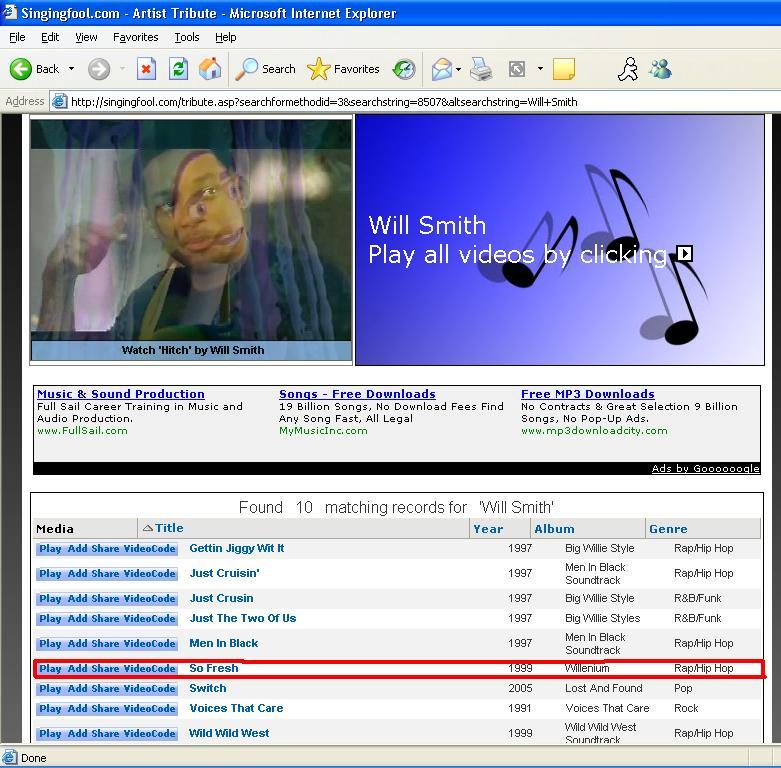Open the View menu
Viewport: 781px width, 768px height.
pos(86,37)
